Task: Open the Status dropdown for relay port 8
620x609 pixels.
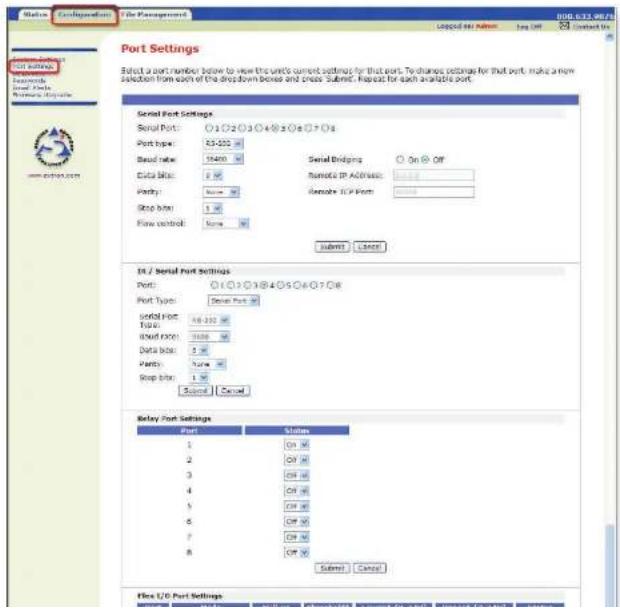Action: [x=297, y=552]
